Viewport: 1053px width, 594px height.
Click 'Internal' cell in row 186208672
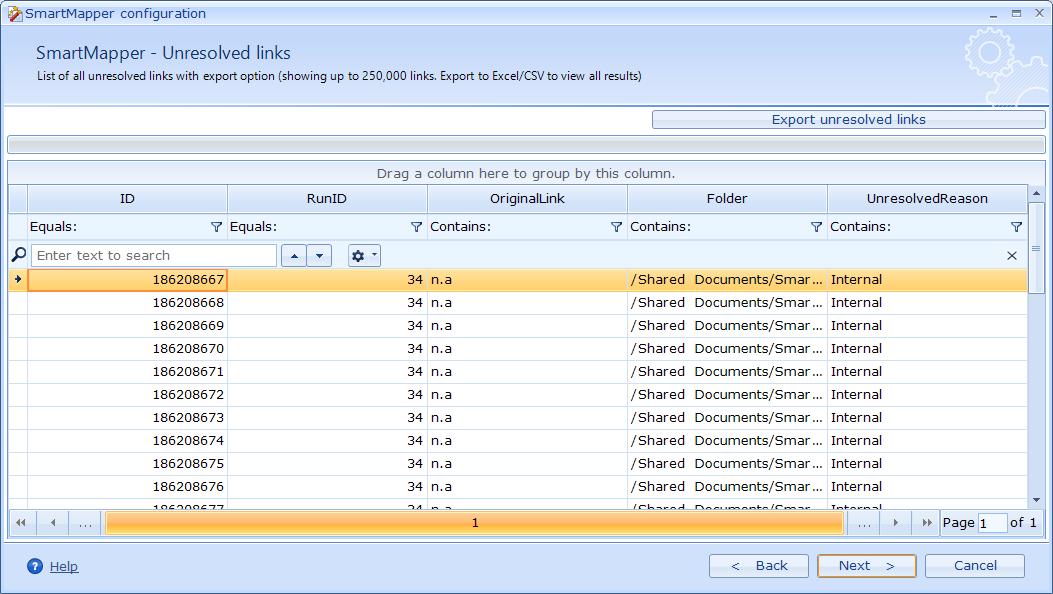pos(927,395)
